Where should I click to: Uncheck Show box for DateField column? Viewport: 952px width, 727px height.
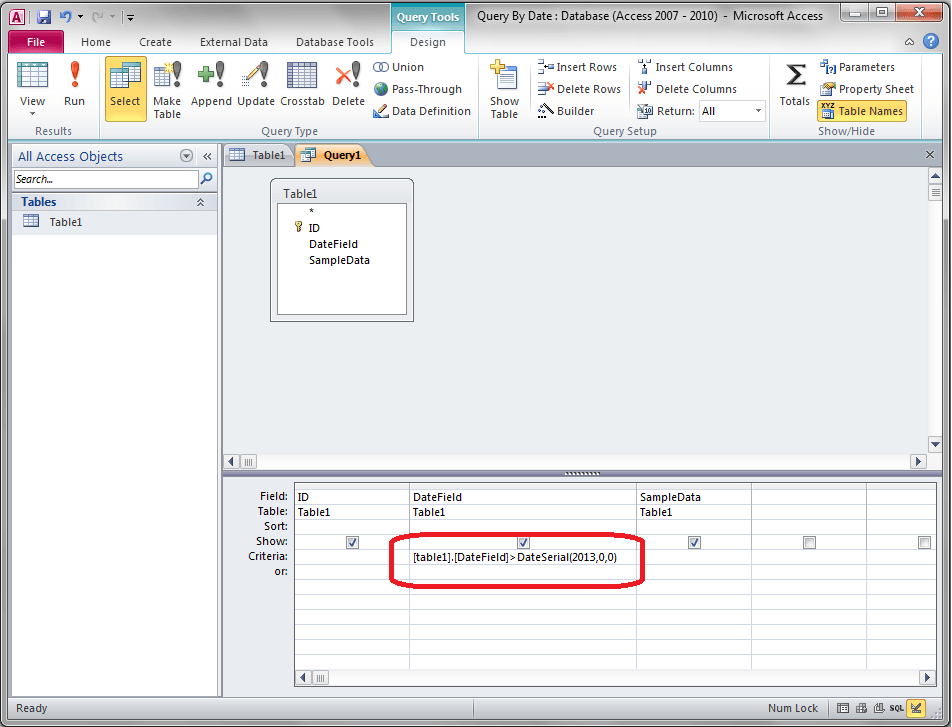(x=523, y=542)
